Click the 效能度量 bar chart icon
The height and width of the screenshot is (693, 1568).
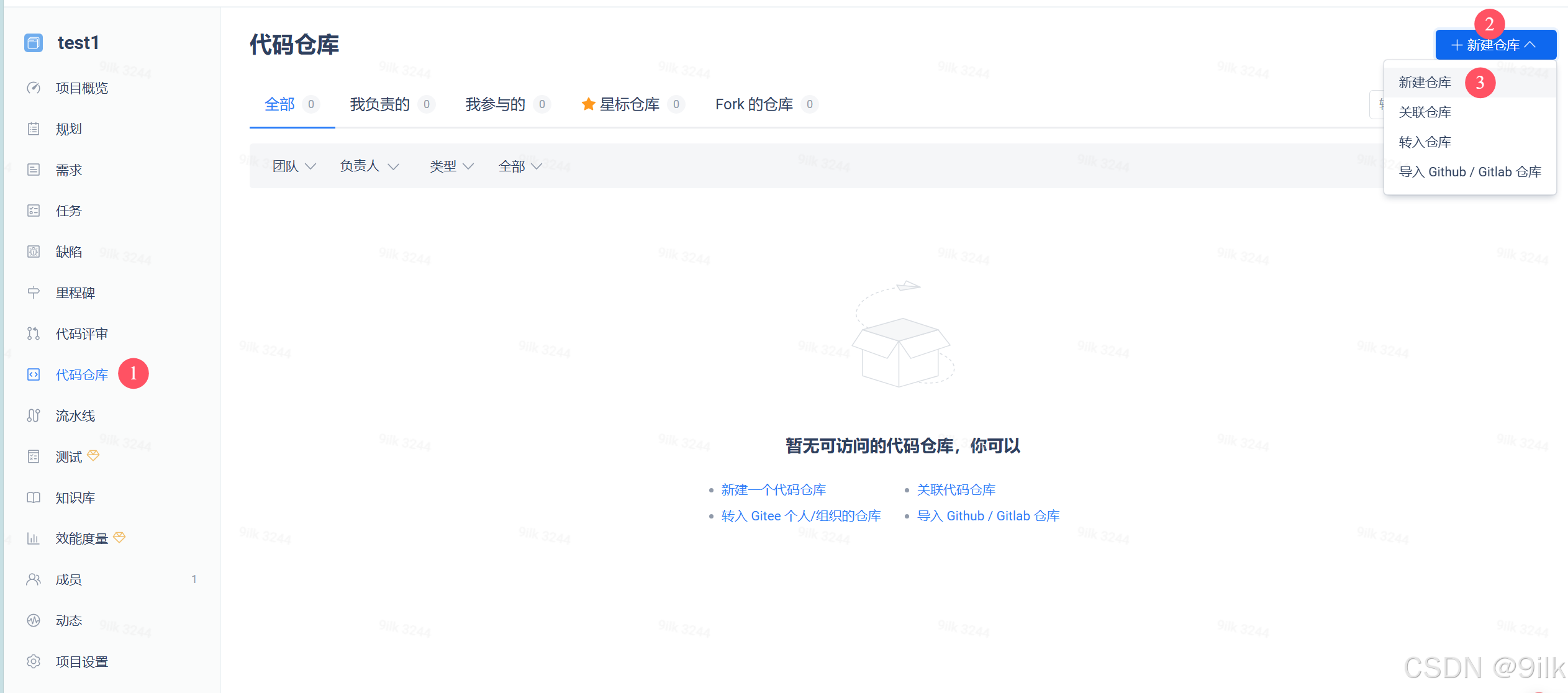click(x=34, y=538)
